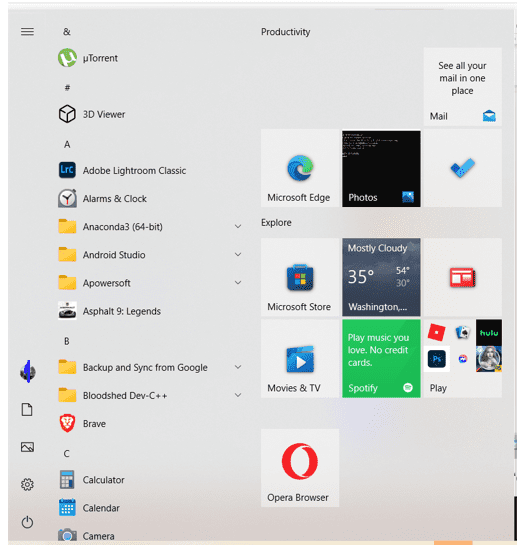
Task: Open the Weather tile for Washington
Action: (381, 277)
